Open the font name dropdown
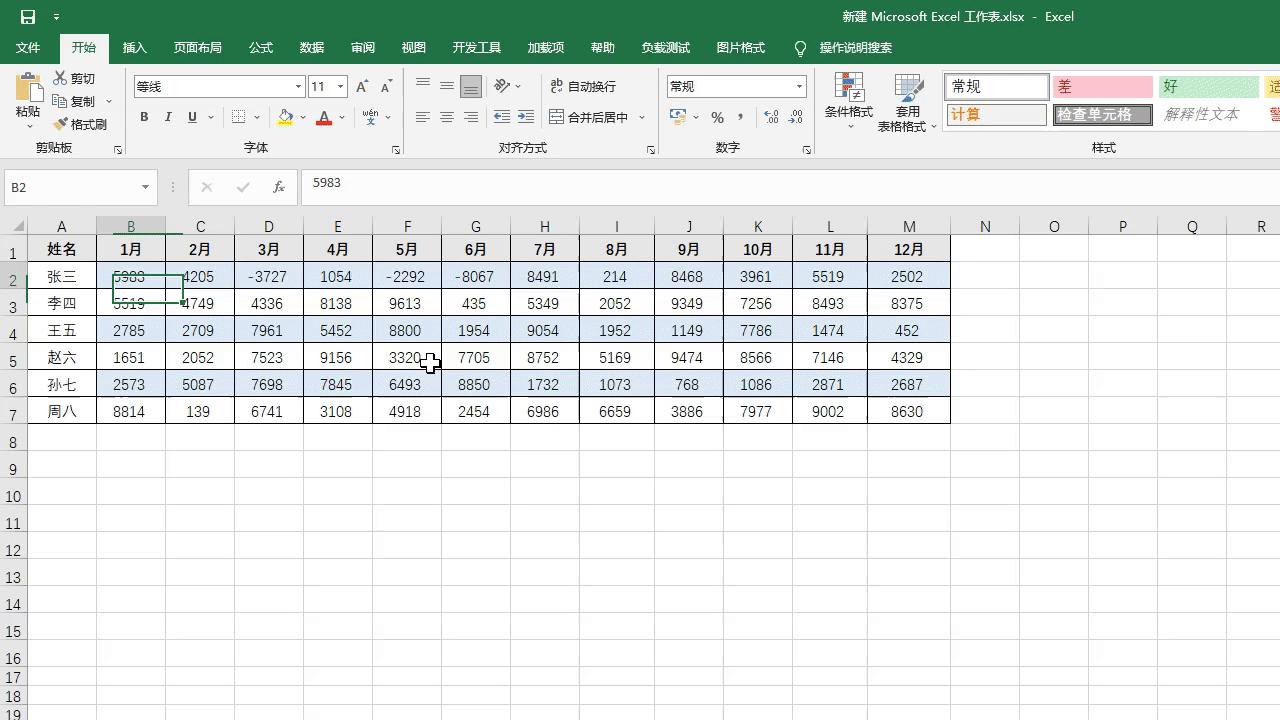 click(297, 86)
